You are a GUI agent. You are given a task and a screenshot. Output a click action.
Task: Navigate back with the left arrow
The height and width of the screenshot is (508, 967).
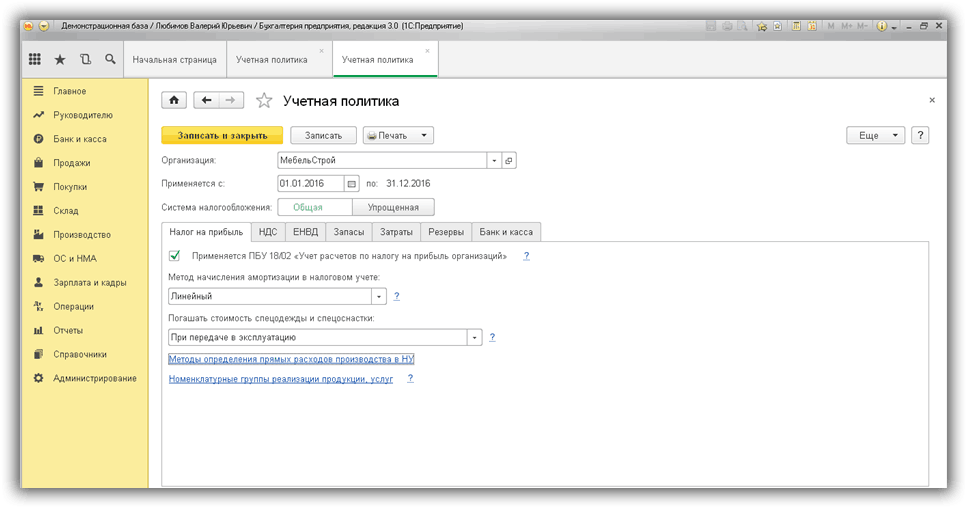click(206, 100)
